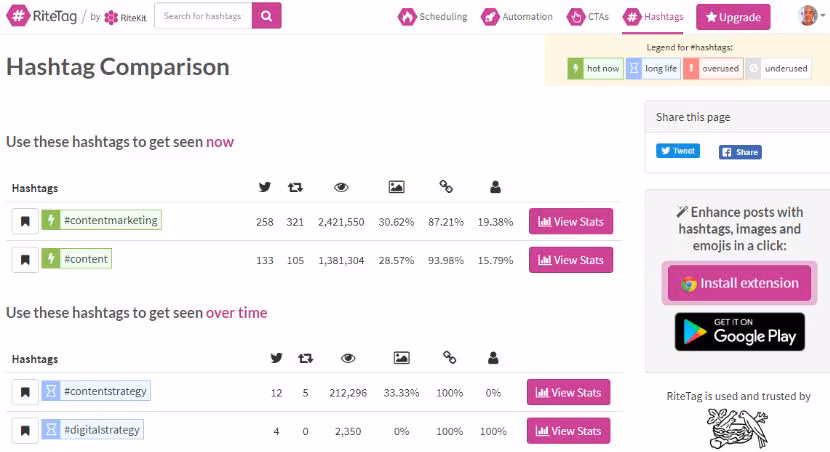Viewport: 830px width, 452px height.
Task: Click the RiteTag hashtag logo icon
Action: click(20, 16)
